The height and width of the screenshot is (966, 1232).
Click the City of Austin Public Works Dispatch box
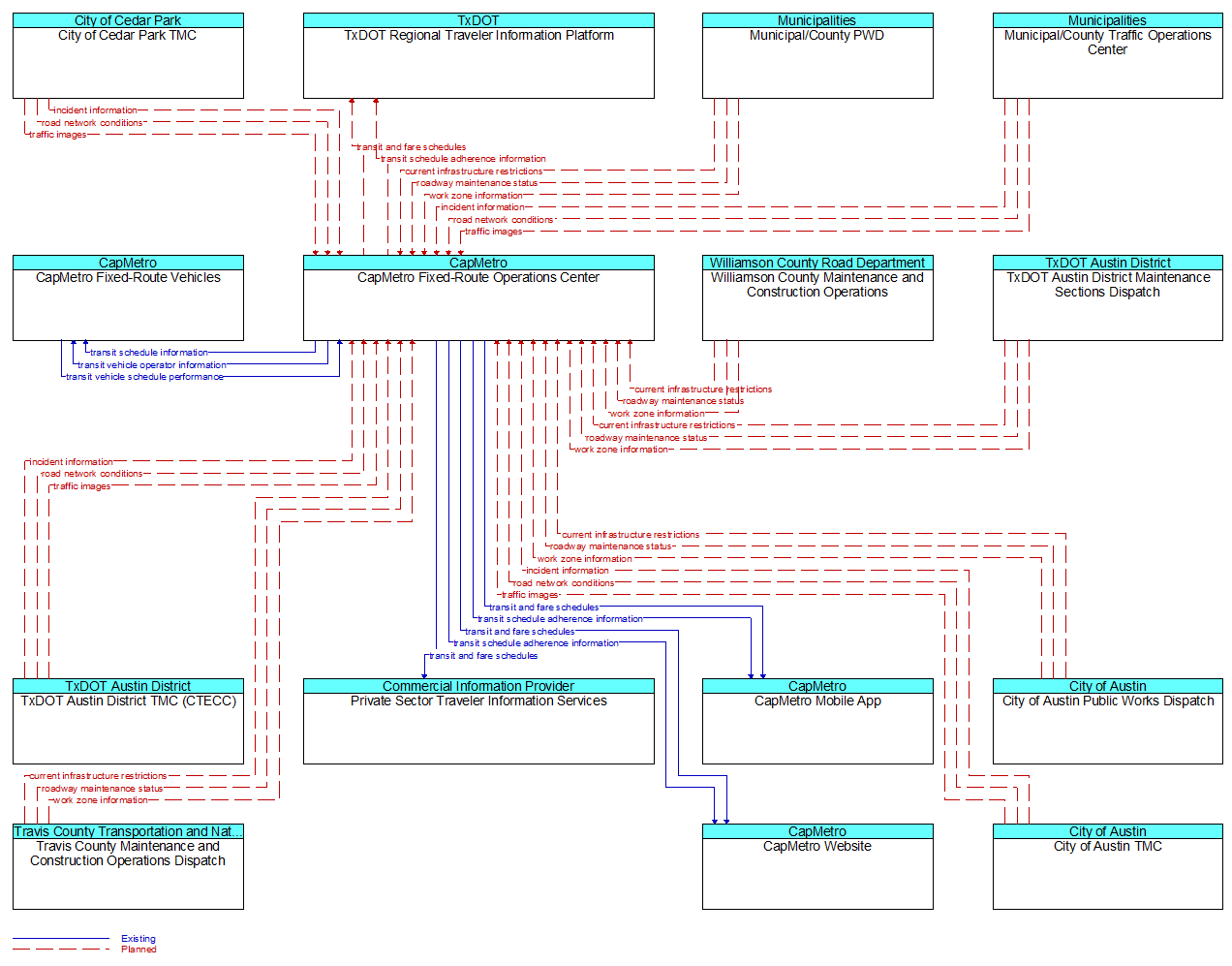tap(1107, 721)
